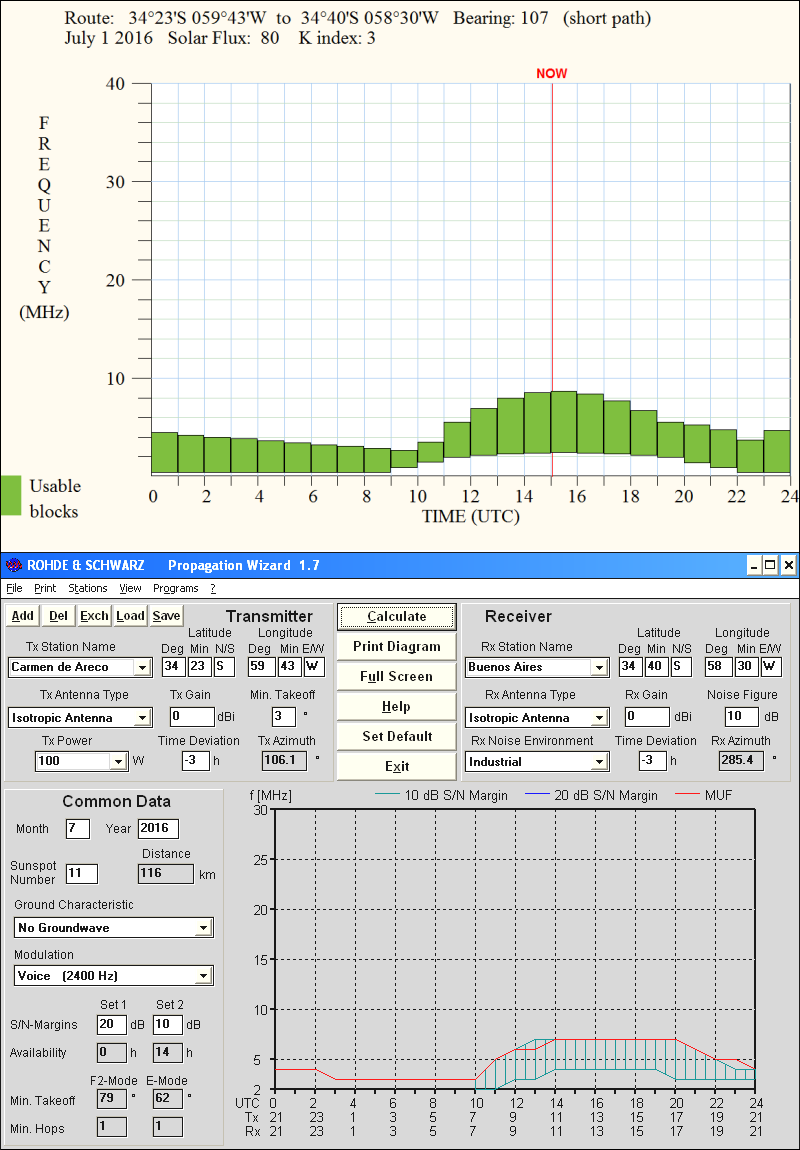This screenshot has width=800, height=1150.
Task: Expand the Tx Power dropdown
Action: click(118, 761)
